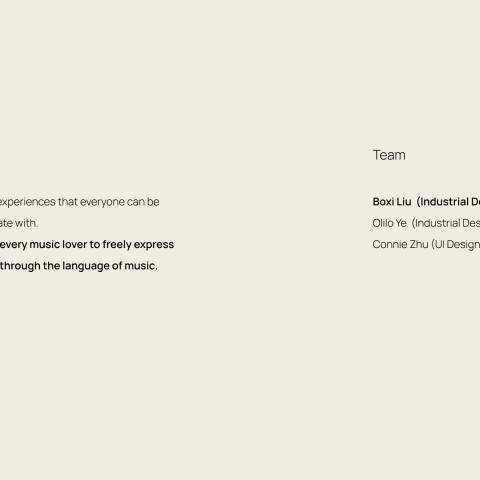Click the Team heading
The height and width of the screenshot is (480, 480).
389,155
